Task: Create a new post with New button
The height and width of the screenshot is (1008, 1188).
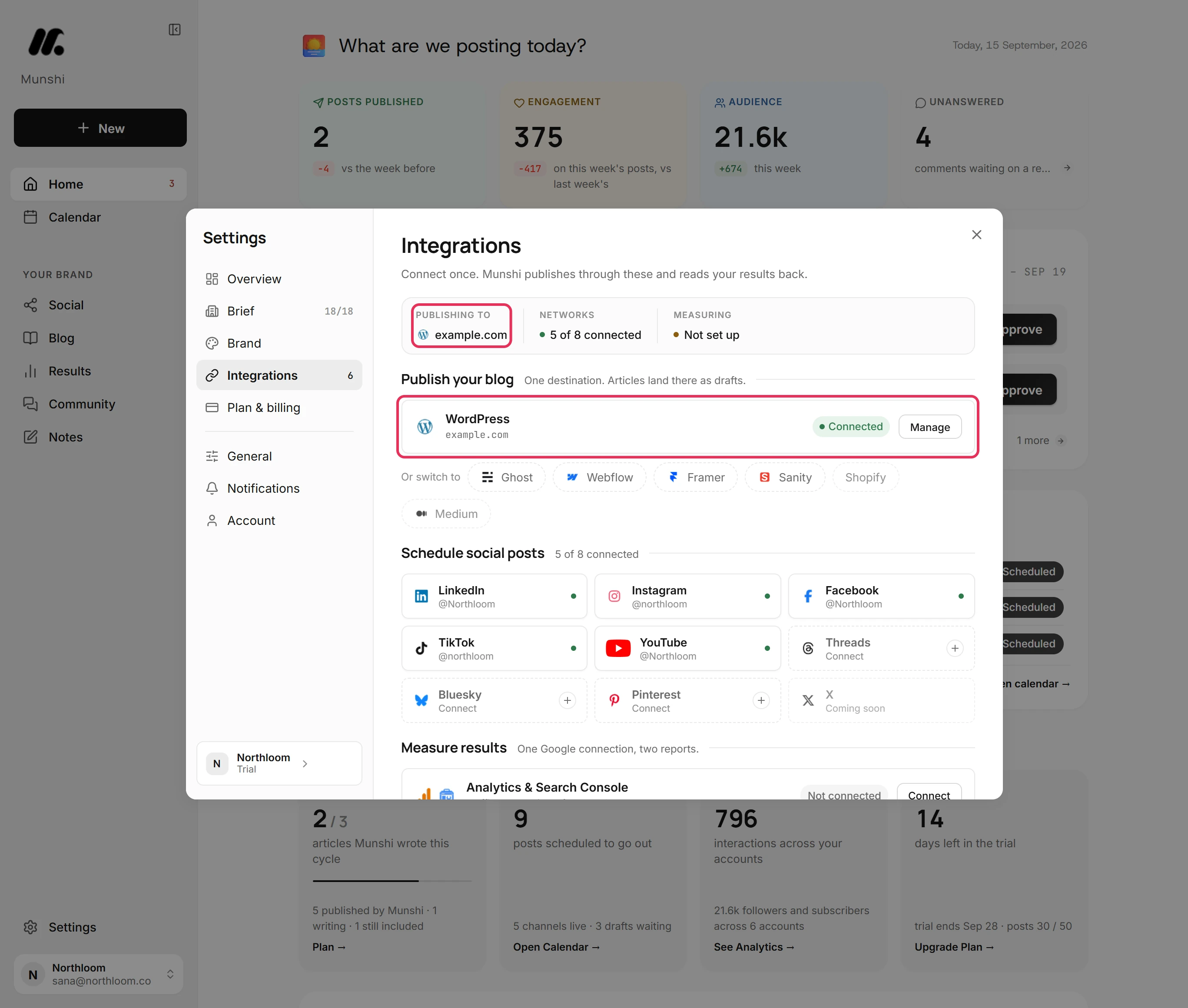Action: tap(100, 128)
